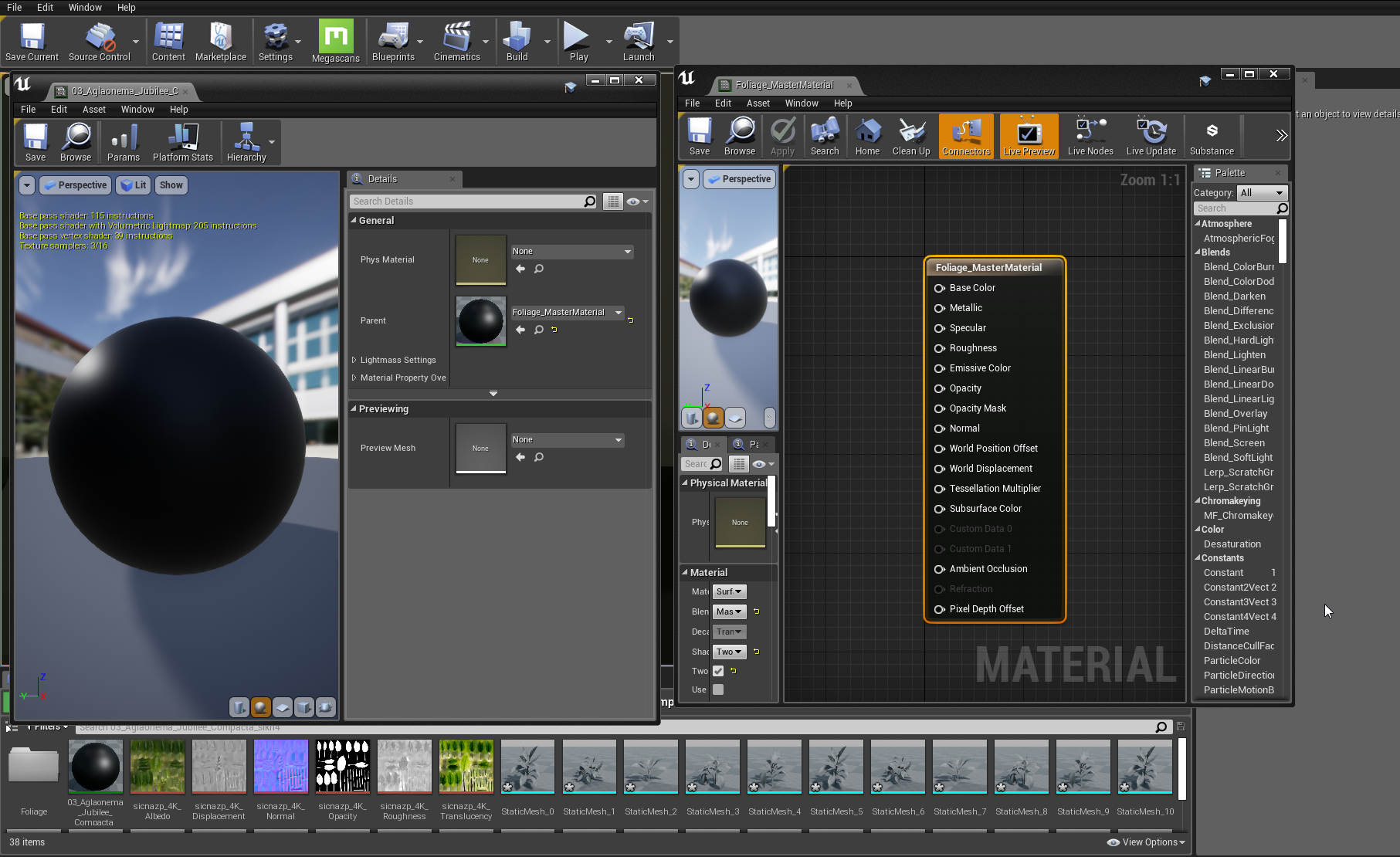The width and height of the screenshot is (1400, 857).
Task: Open Shading Model Two dropdown
Action: click(729, 652)
